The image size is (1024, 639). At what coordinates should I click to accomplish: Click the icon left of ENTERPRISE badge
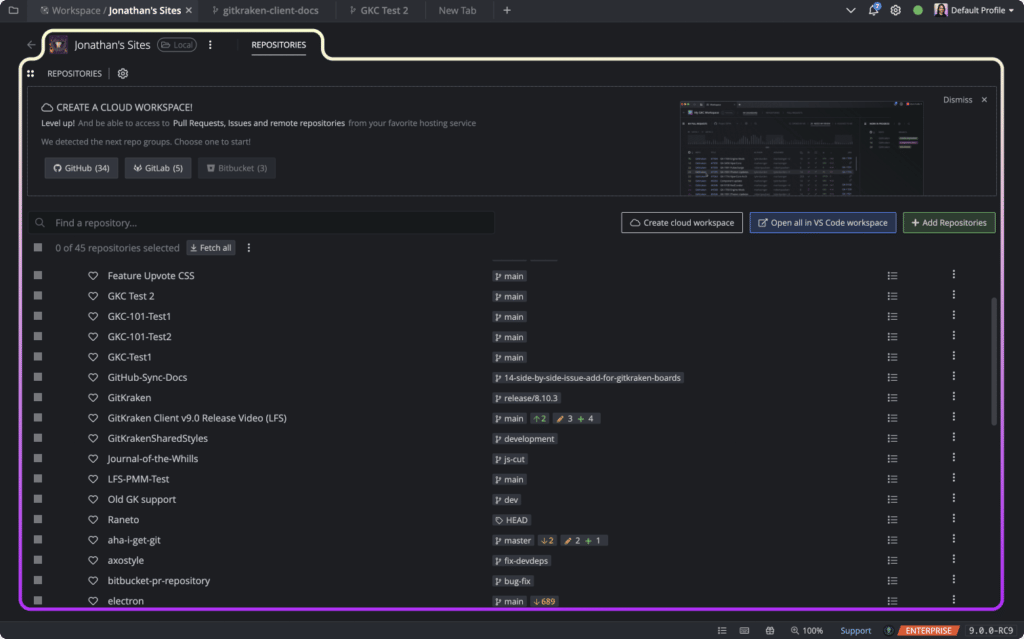(x=888, y=631)
